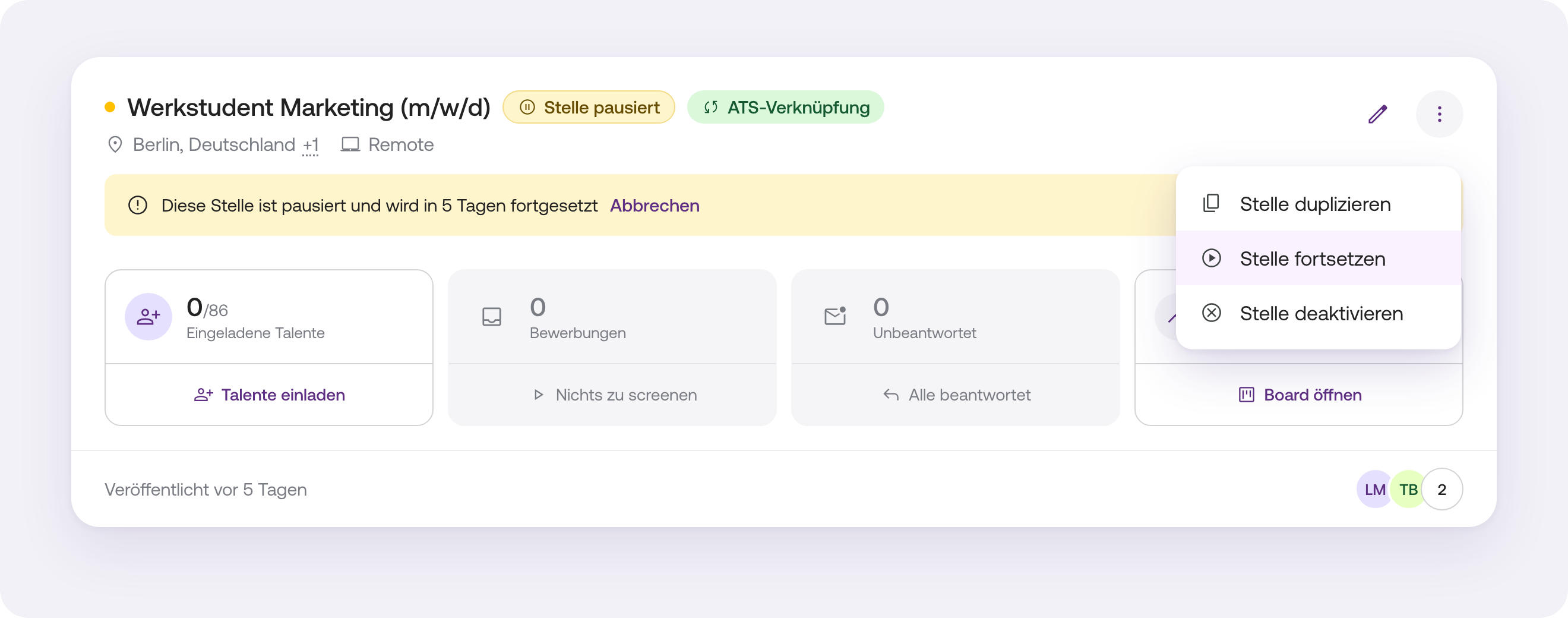The height and width of the screenshot is (618, 1568).
Task: Select Stelle deaktivieren menu option
Action: pyautogui.click(x=1318, y=313)
